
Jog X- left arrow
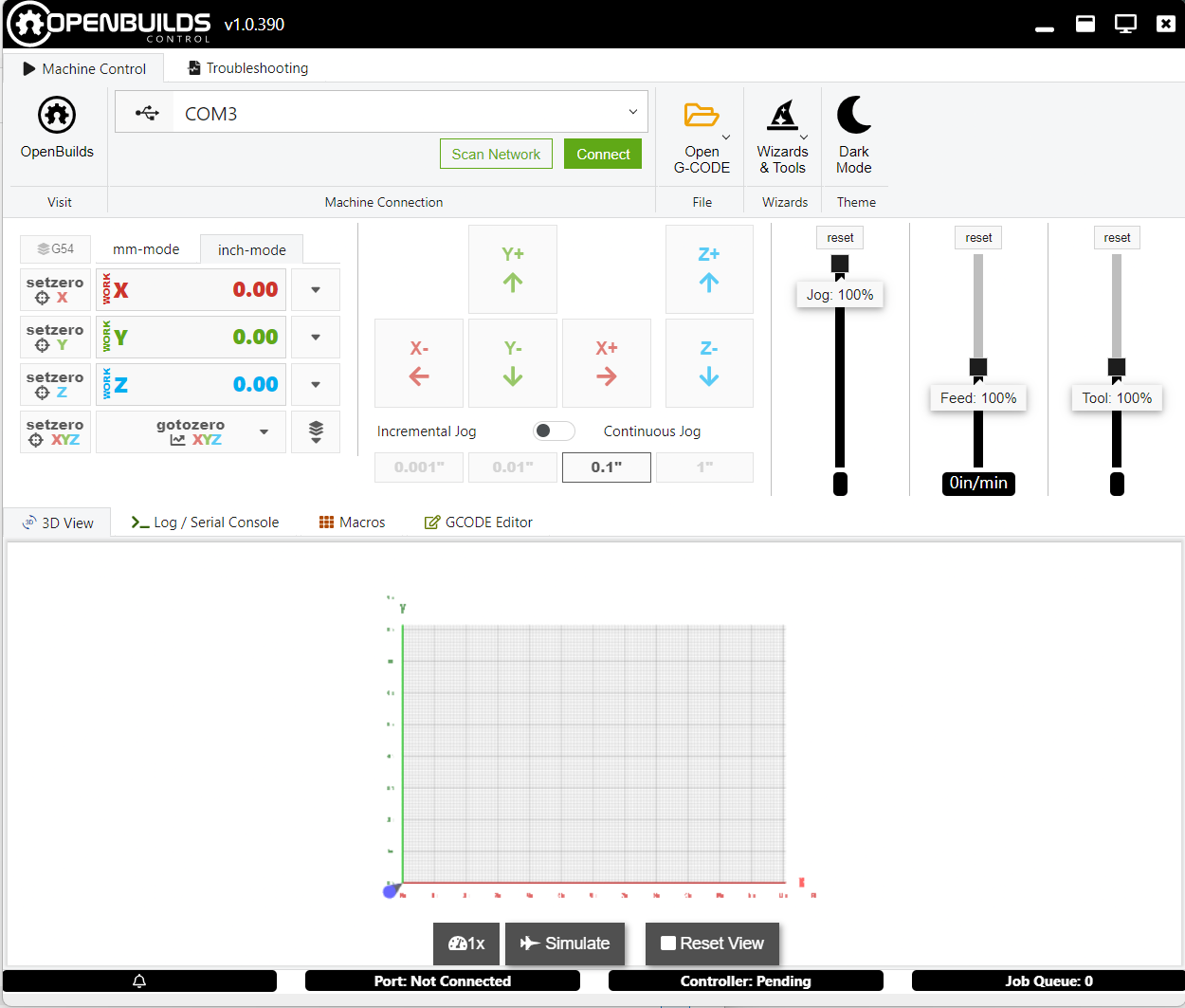(x=419, y=363)
